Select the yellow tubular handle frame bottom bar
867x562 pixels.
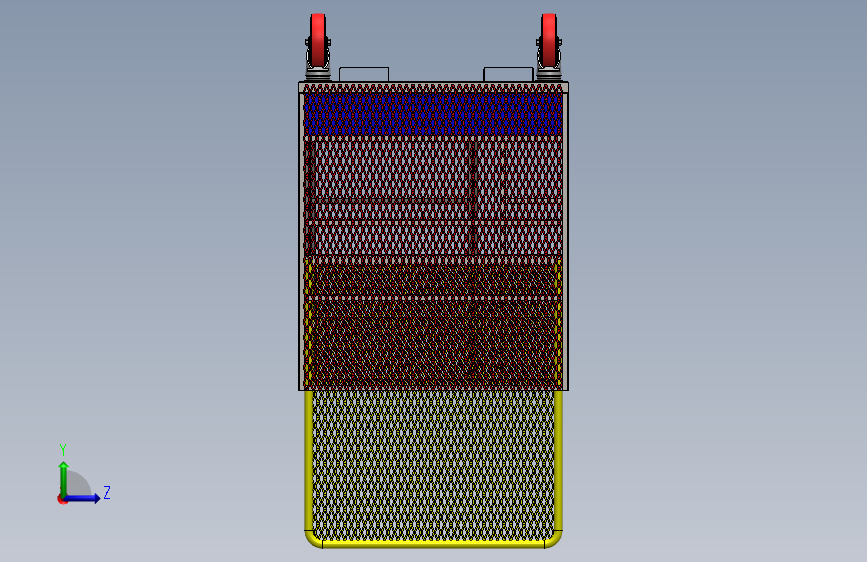coord(434,544)
